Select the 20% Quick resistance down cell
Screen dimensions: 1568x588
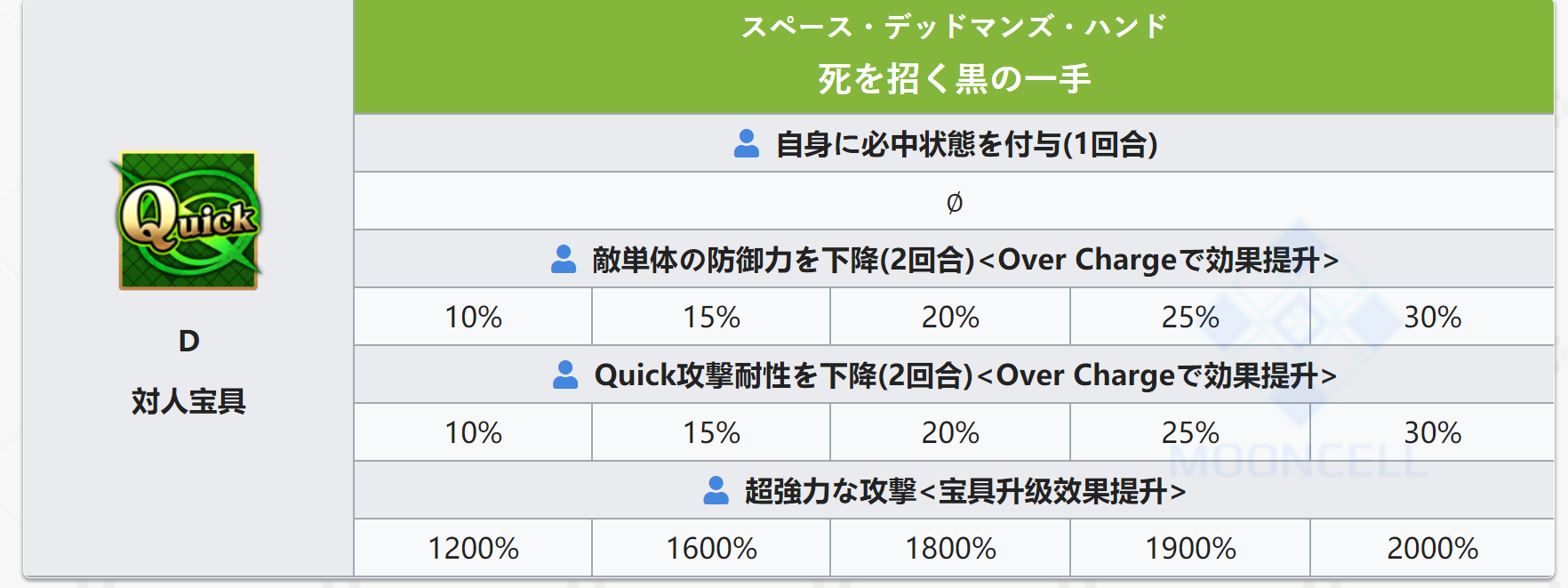coord(950,432)
